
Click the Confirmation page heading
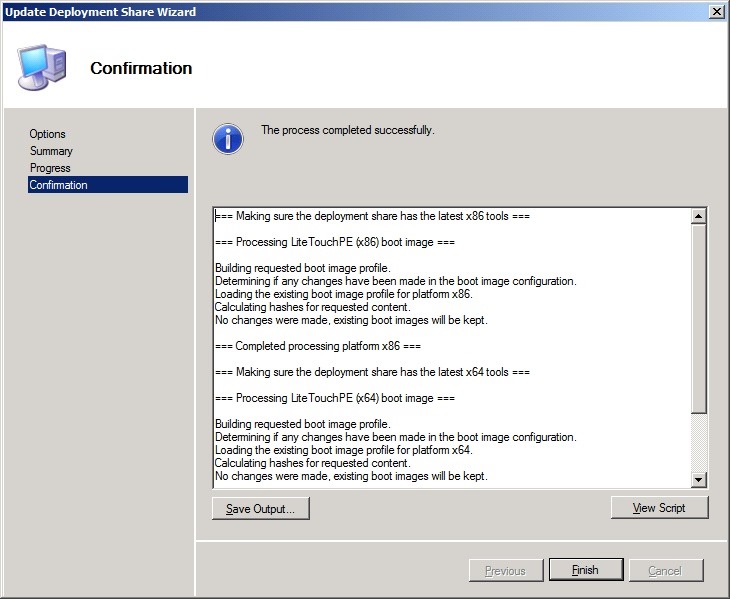click(141, 69)
